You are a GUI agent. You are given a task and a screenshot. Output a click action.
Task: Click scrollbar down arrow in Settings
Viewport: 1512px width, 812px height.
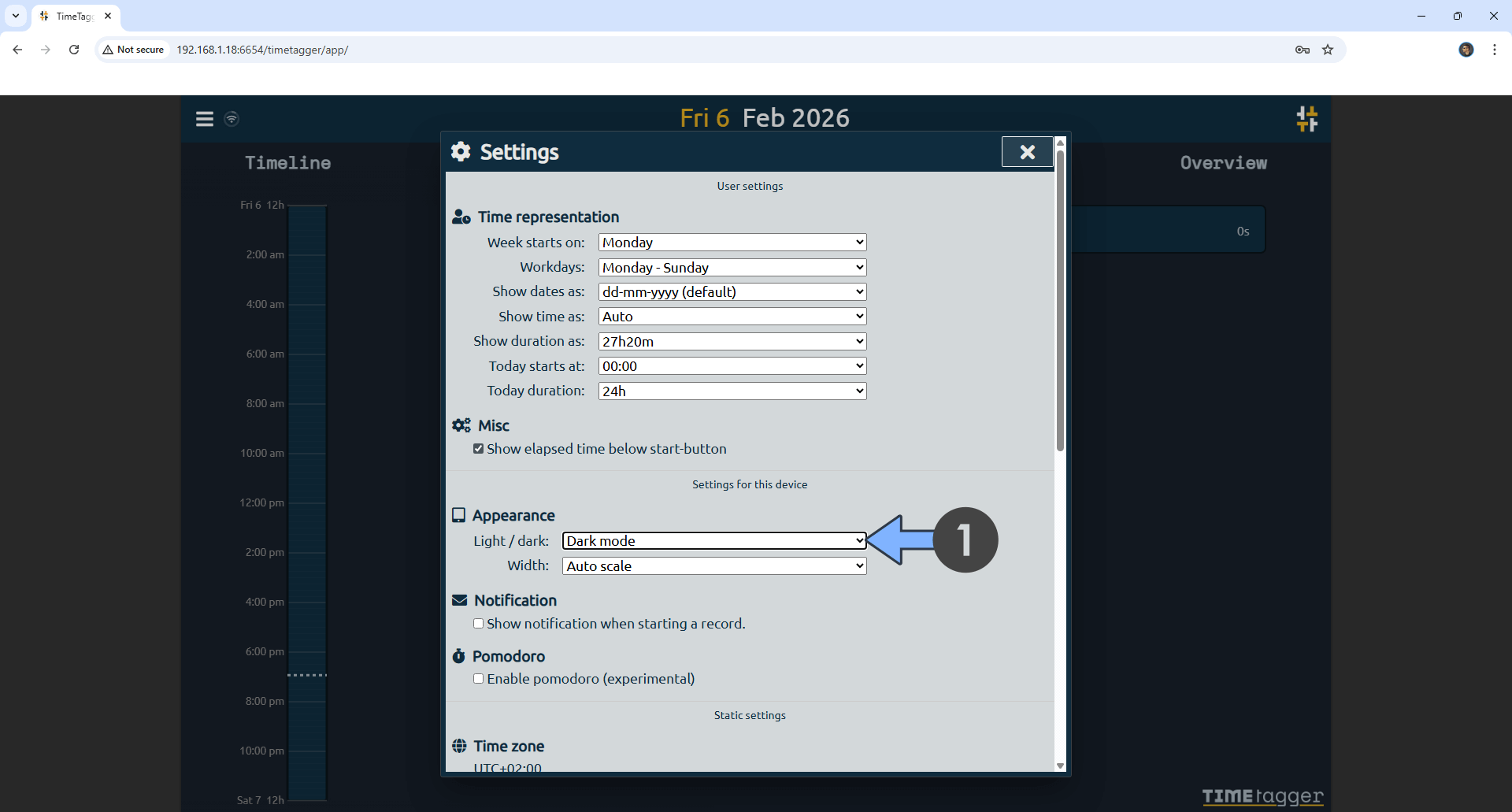pyautogui.click(x=1060, y=766)
